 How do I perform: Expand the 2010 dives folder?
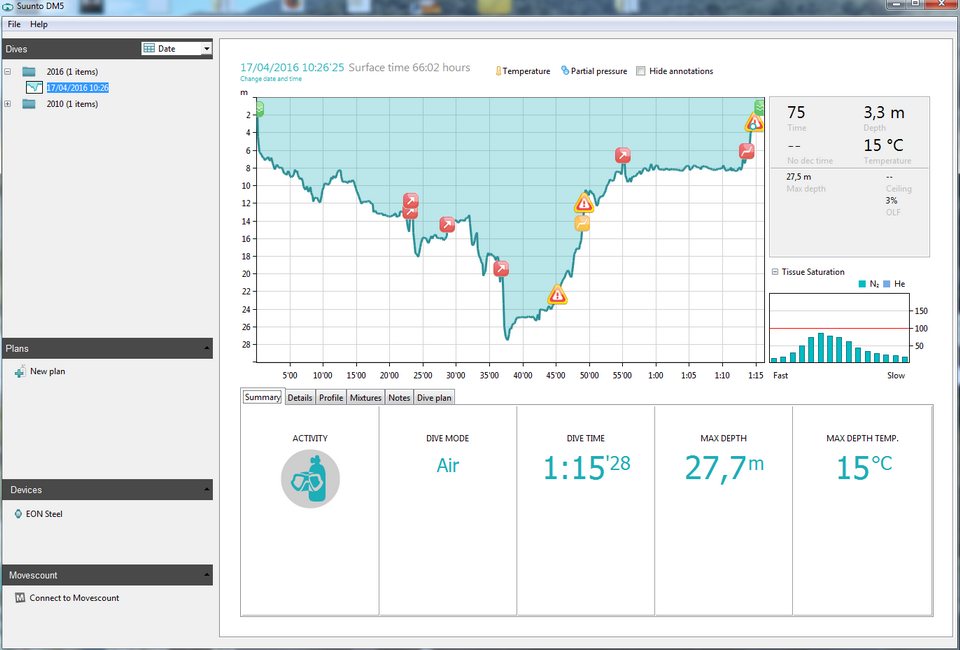(7, 104)
